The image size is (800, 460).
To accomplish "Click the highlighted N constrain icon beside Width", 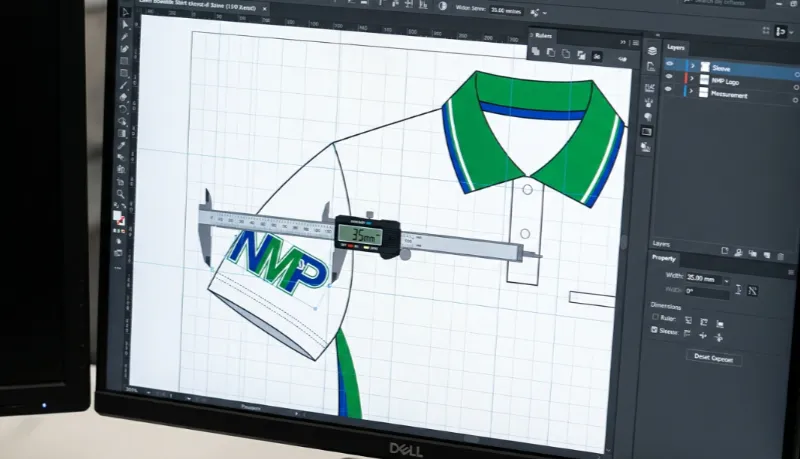I will (752, 291).
